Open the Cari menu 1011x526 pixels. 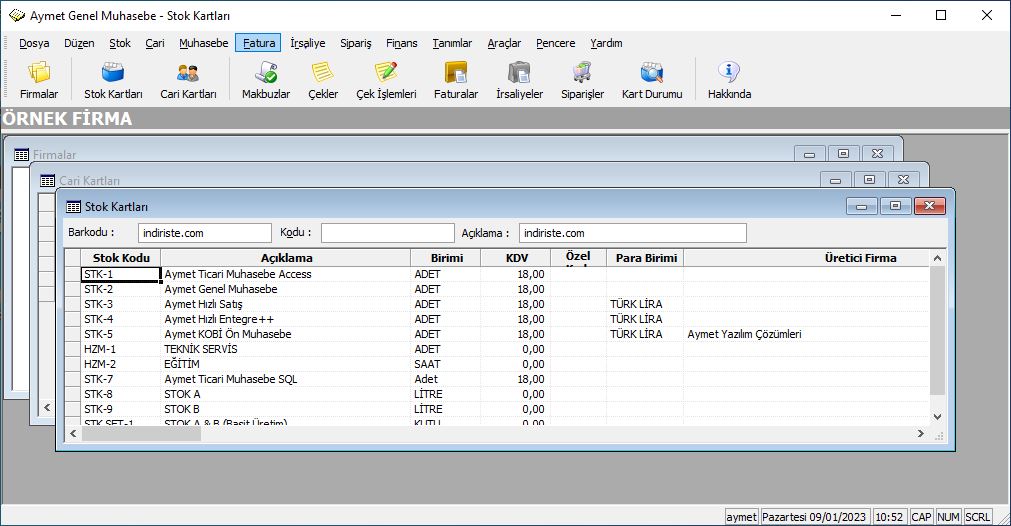[x=155, y=43]
